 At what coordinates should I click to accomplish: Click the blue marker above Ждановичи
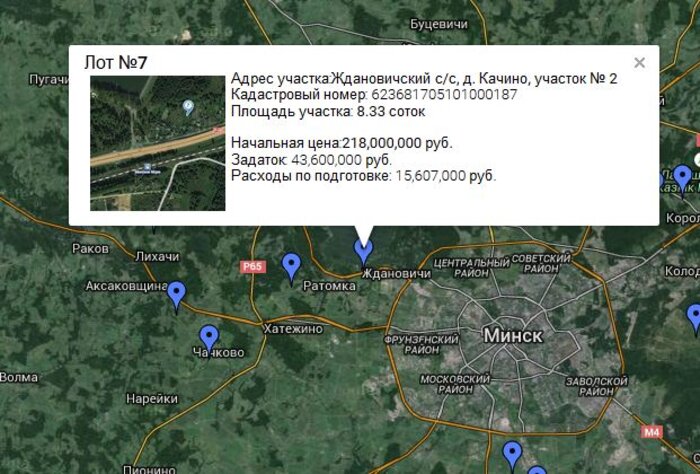pos(364,248)
